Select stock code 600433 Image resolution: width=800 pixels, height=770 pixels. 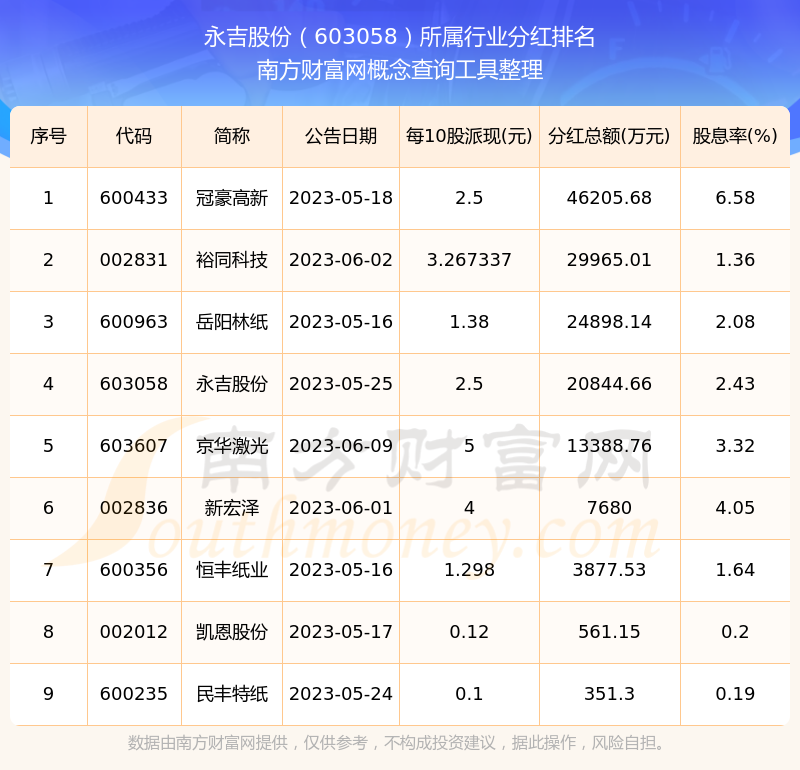[x=134, y=198]
